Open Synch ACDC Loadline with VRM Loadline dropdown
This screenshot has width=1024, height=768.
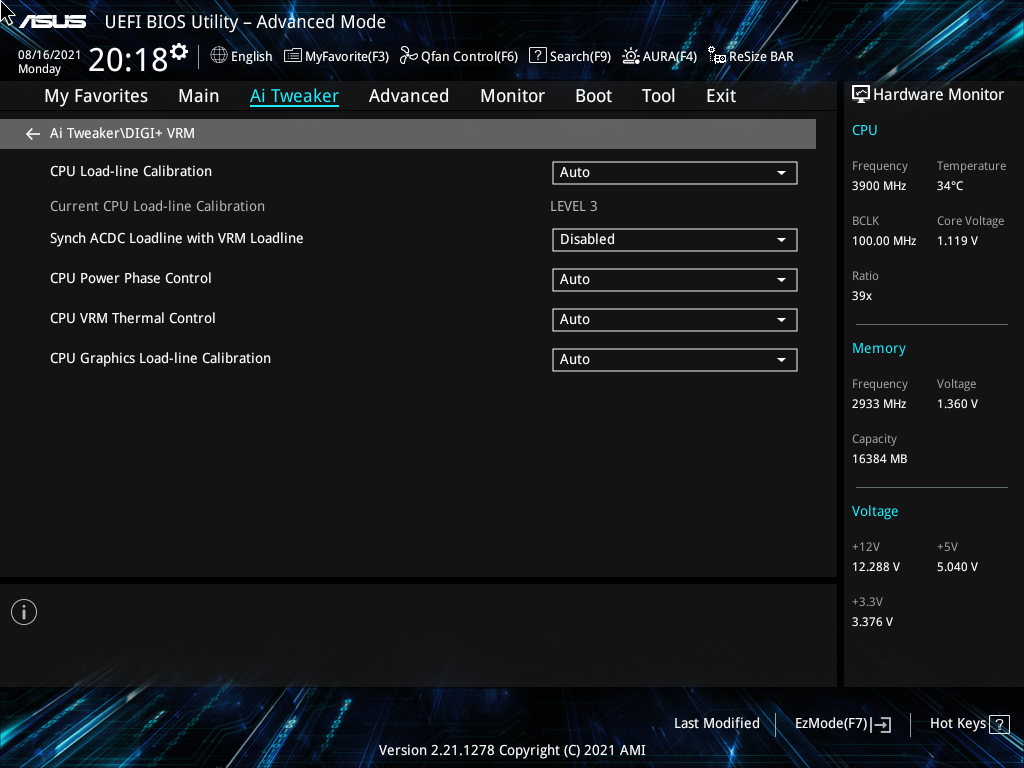(x=675, y=240)
